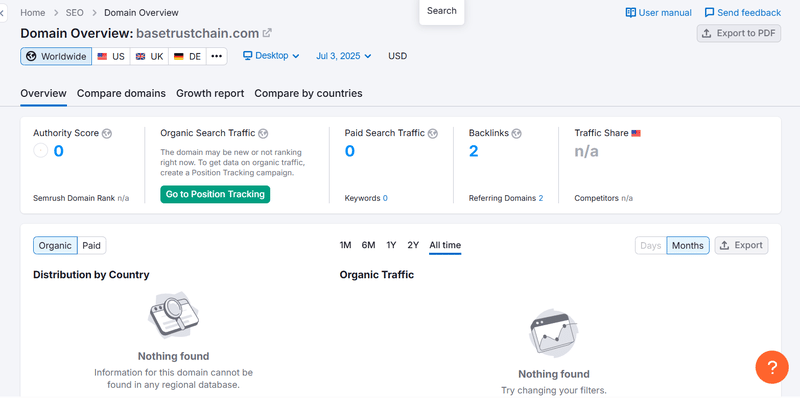Select the 2Y time range
Image resolution: width=800 pixels, height=398 pixels.
point(413,245)
